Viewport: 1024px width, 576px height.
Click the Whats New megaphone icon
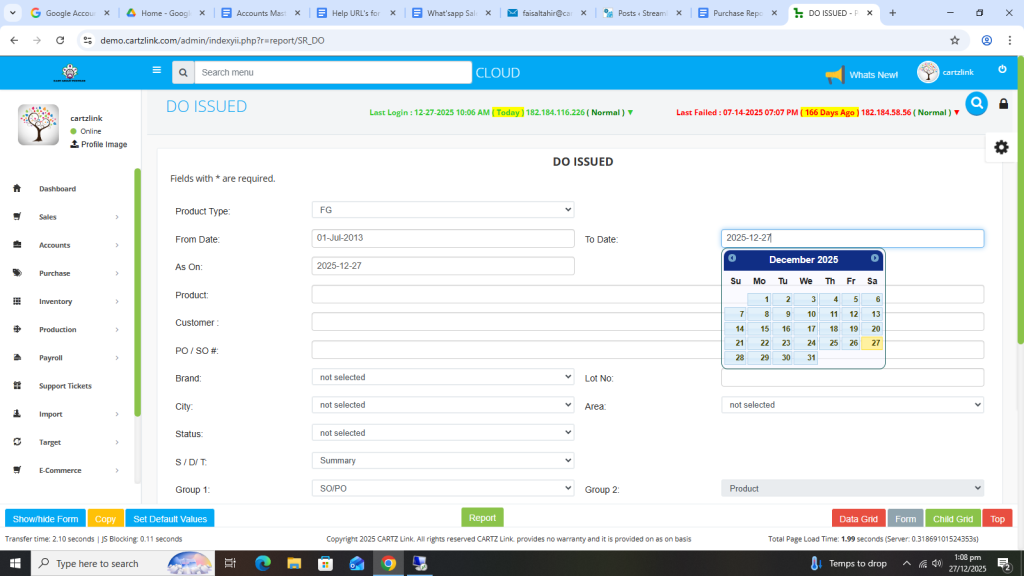(x=835, y=75)
